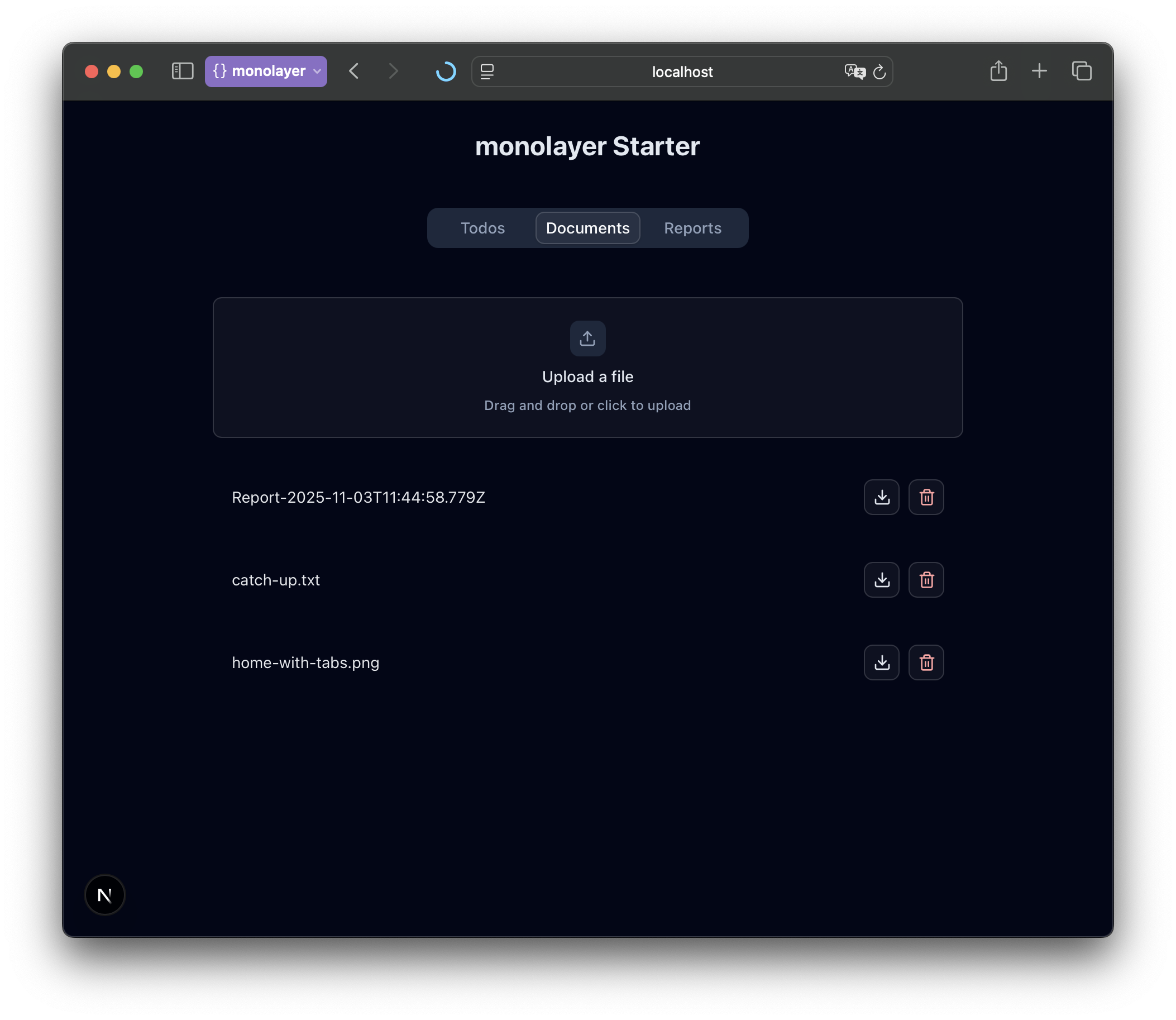The height and width of the screenshot is (1020, 1176).
Task: Open the Next.js dev tools badge
Action: (104, 895)
